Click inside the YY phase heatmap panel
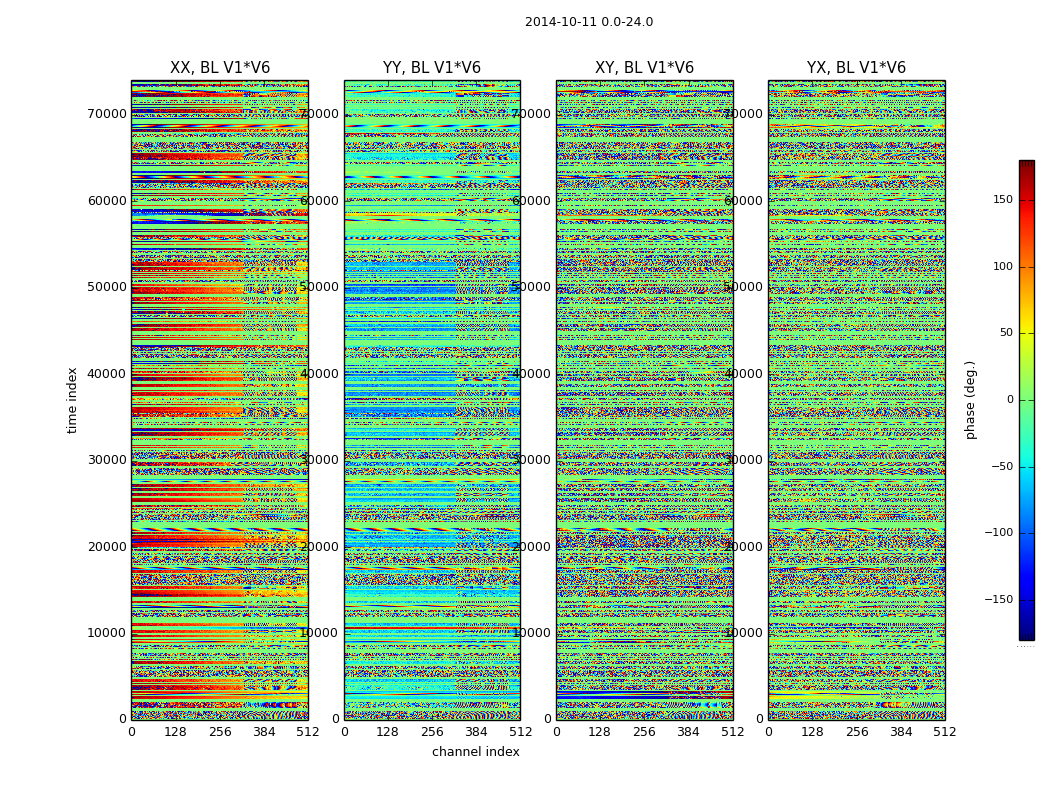1050x800 pixels. pyautogui.click(x=431, y=400)
